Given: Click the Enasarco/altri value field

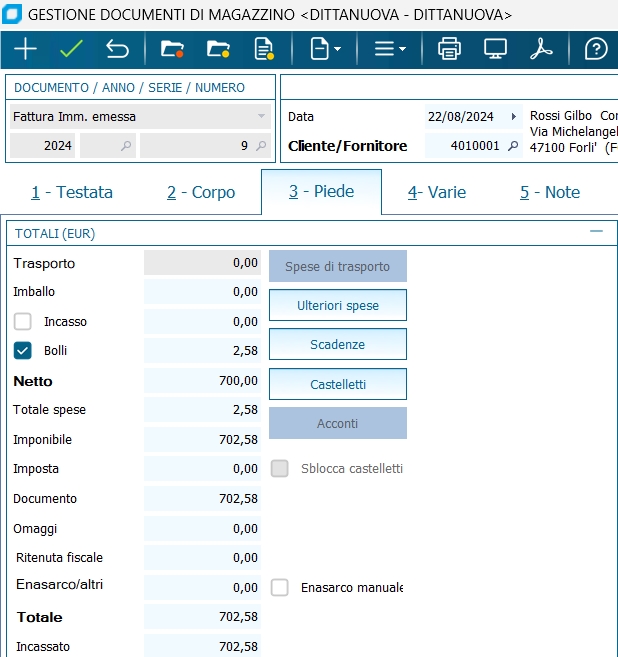Looking at the screenshot, I should coord(202,587).
